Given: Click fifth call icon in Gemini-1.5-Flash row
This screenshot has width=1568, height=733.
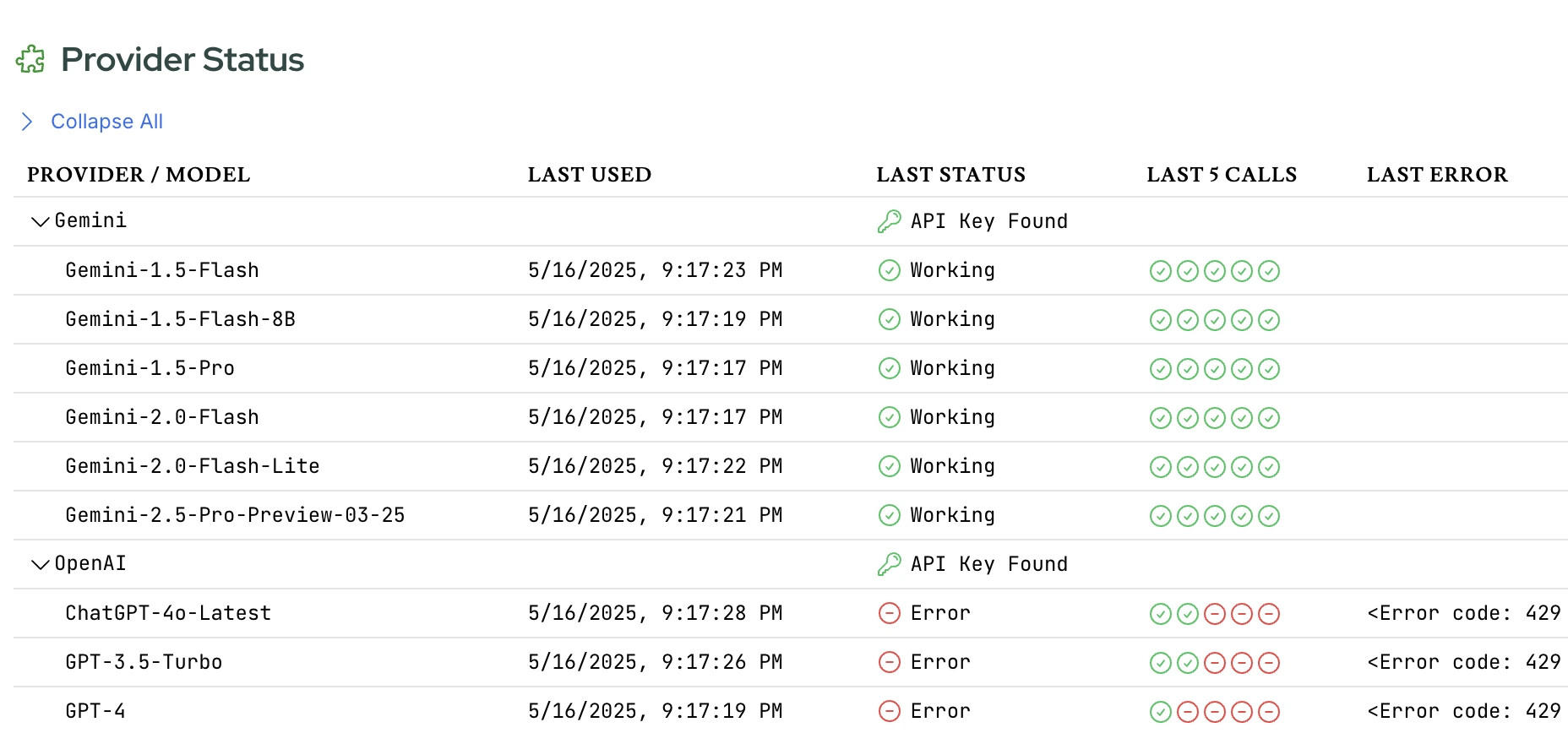Looking at the screenshot, I should (1269, 271).
